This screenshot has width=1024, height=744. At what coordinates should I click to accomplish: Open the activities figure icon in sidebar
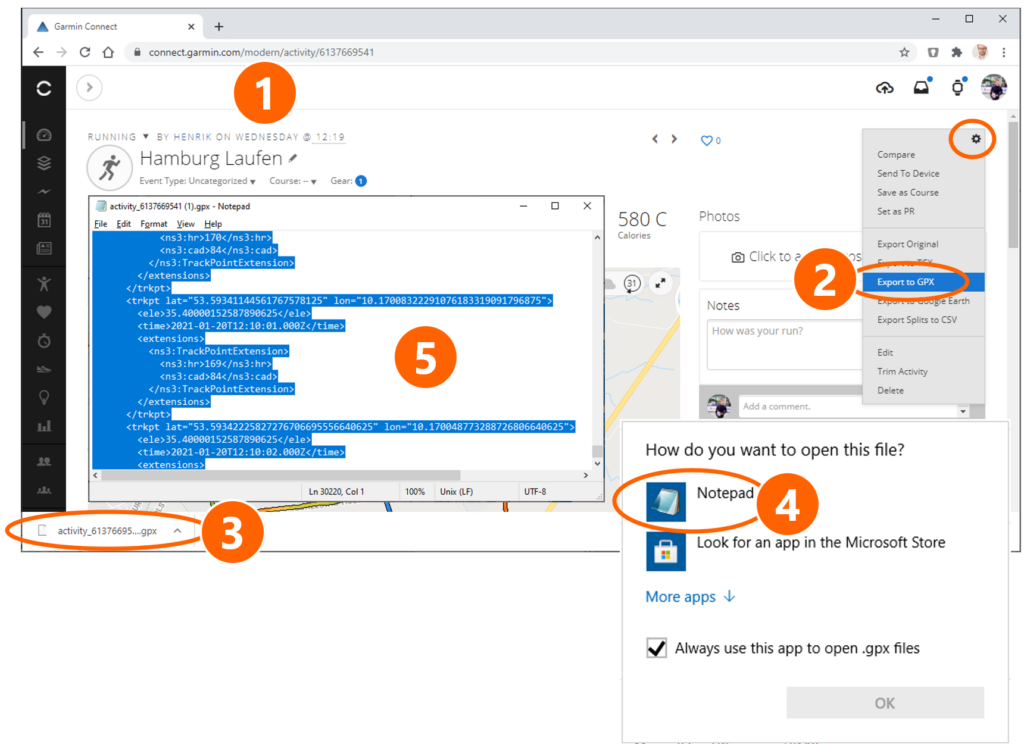44,283
